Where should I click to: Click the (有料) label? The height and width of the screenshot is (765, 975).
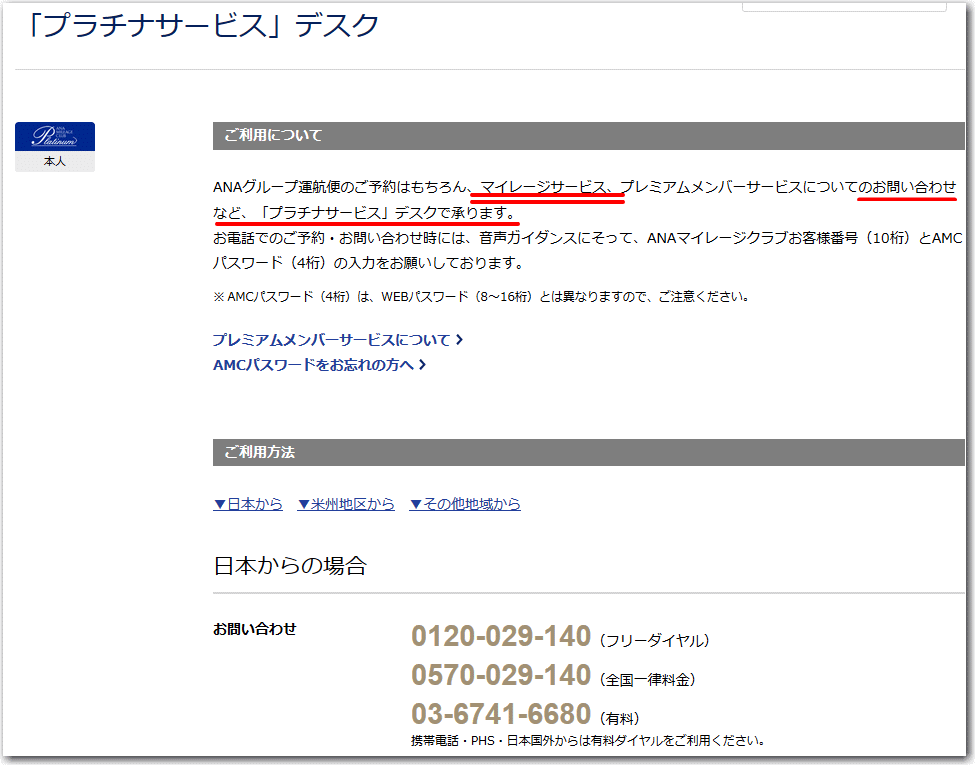pos(619,718)
